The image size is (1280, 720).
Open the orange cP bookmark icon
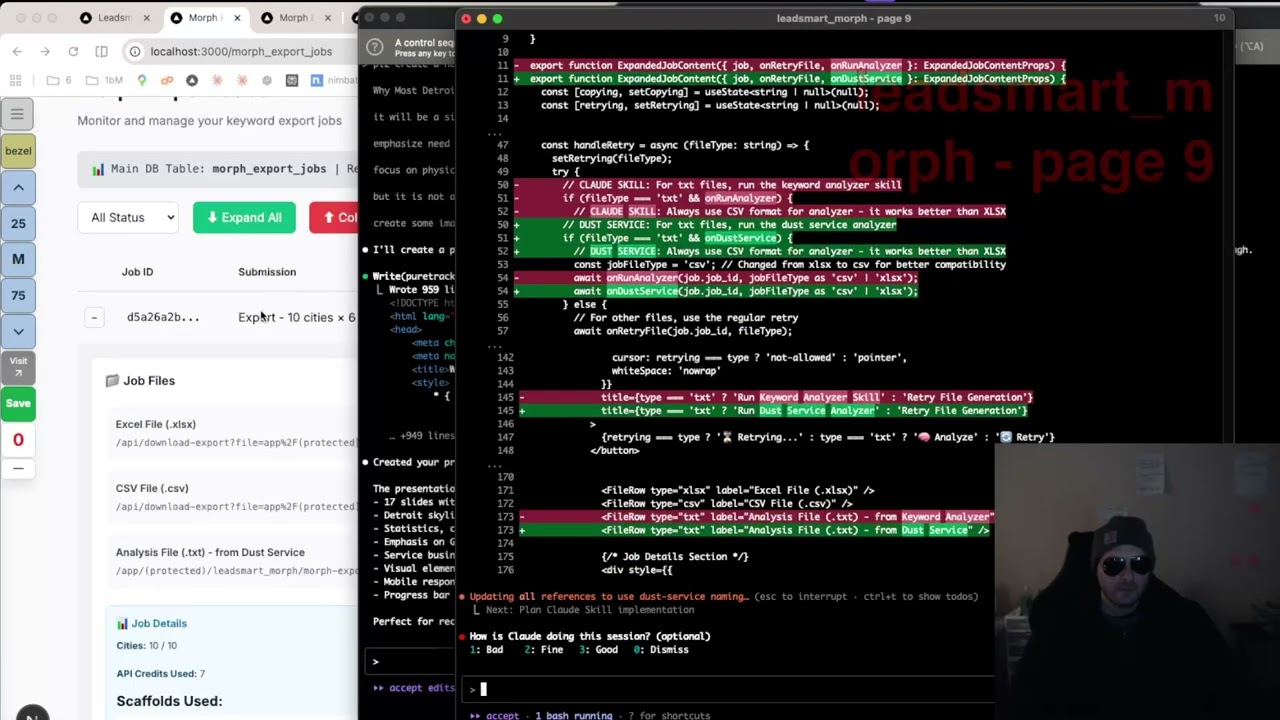coord(167,80)
